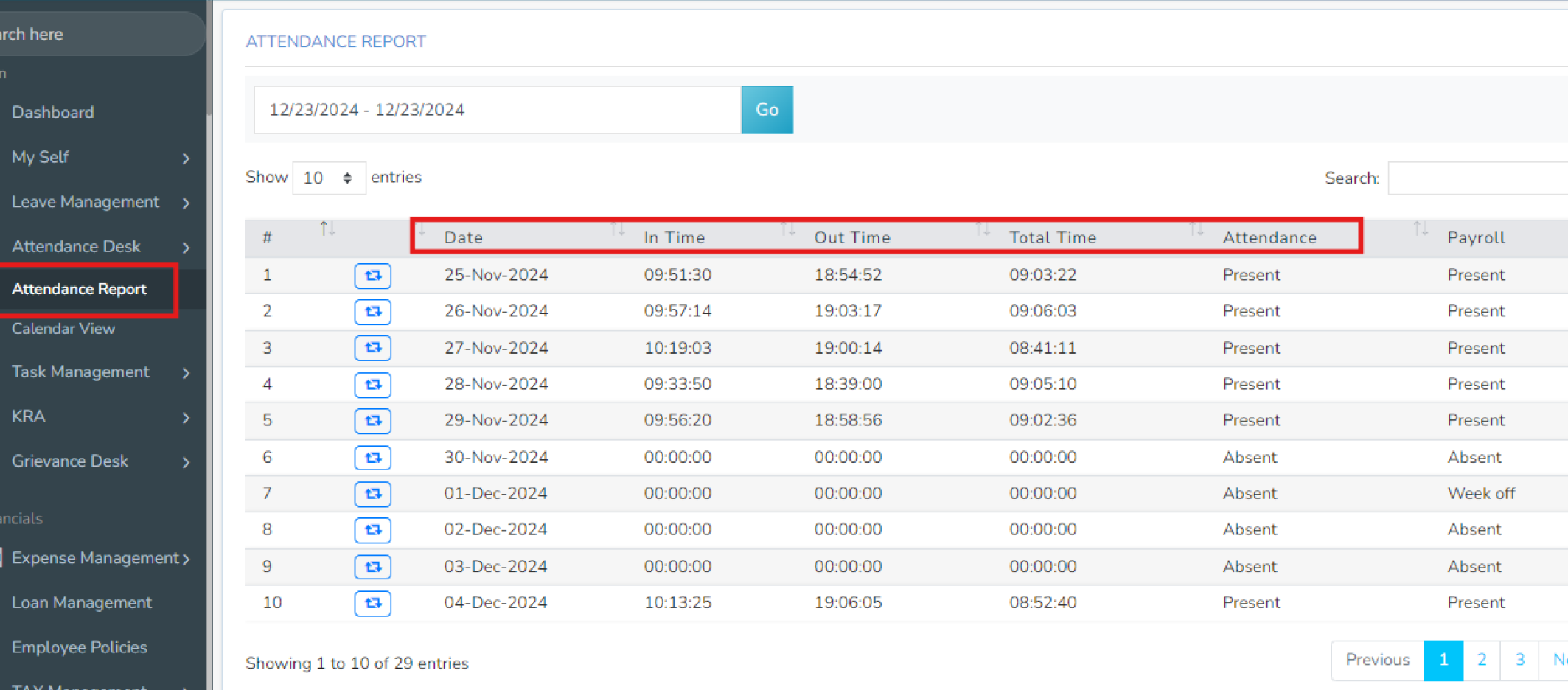
Task: Click the refresh icon for 29-Nov-2024 row
Action: [372, 421]
